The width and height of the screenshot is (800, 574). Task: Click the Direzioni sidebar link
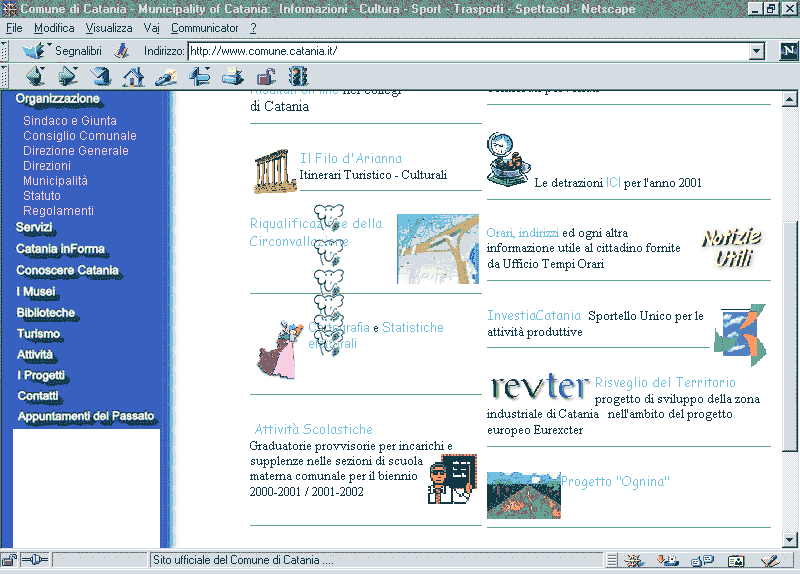coord(47,166)
